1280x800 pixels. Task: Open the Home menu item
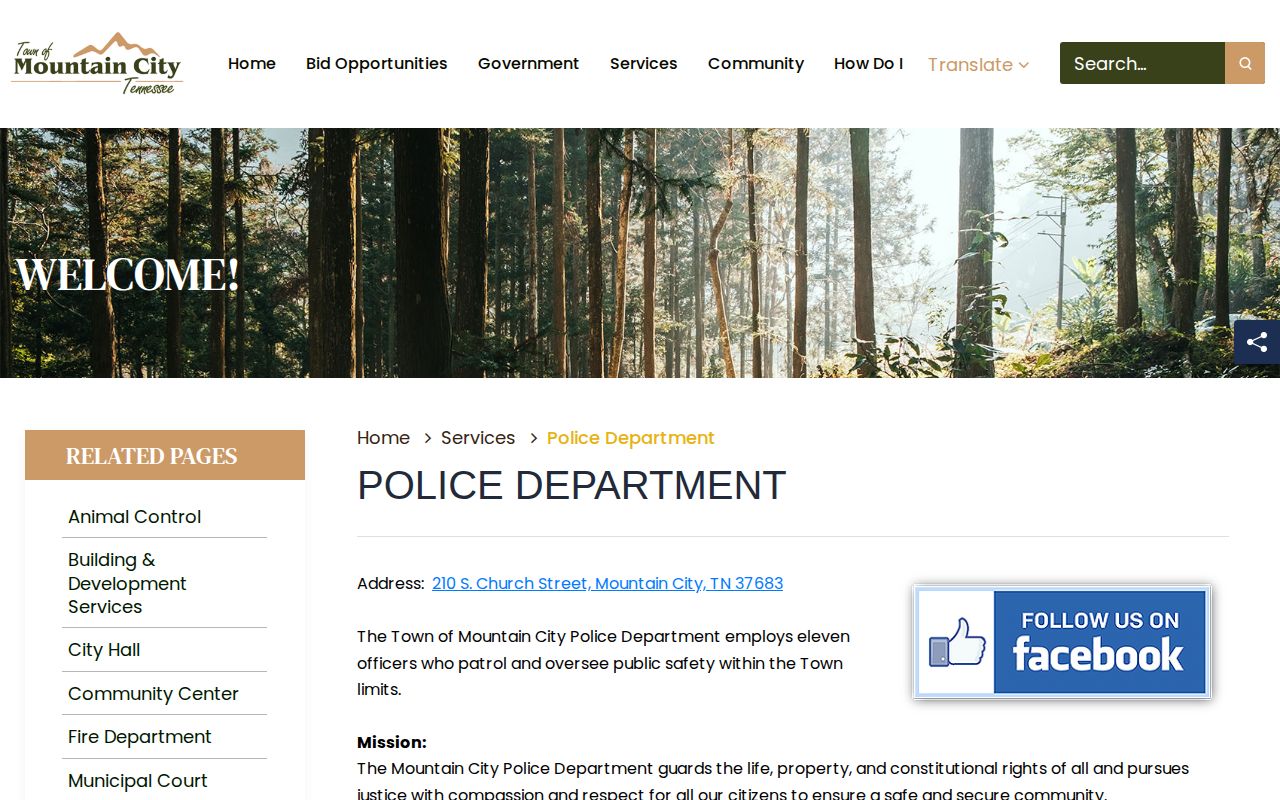point(252,63)
